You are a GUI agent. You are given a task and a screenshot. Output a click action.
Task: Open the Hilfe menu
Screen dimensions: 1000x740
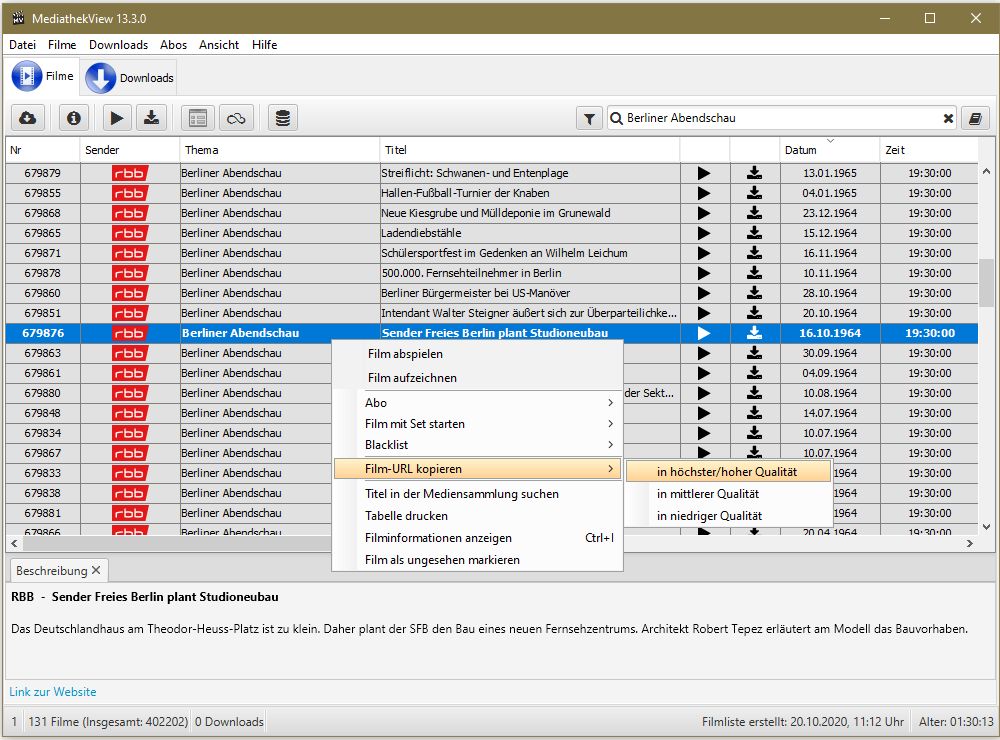point(265,45)
